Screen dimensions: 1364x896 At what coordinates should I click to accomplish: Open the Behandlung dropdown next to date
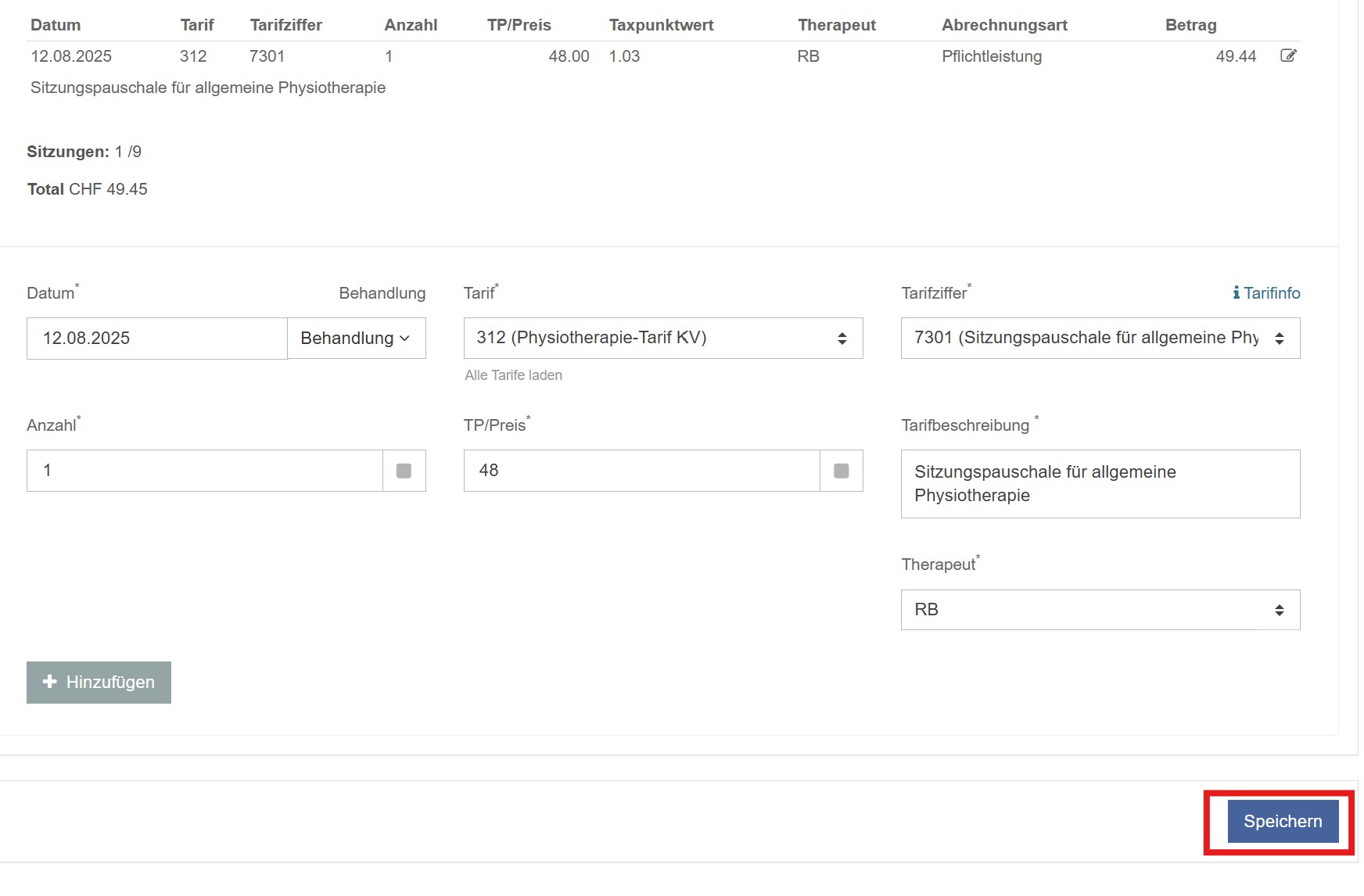pyautogui.click(x=356, y=339)
